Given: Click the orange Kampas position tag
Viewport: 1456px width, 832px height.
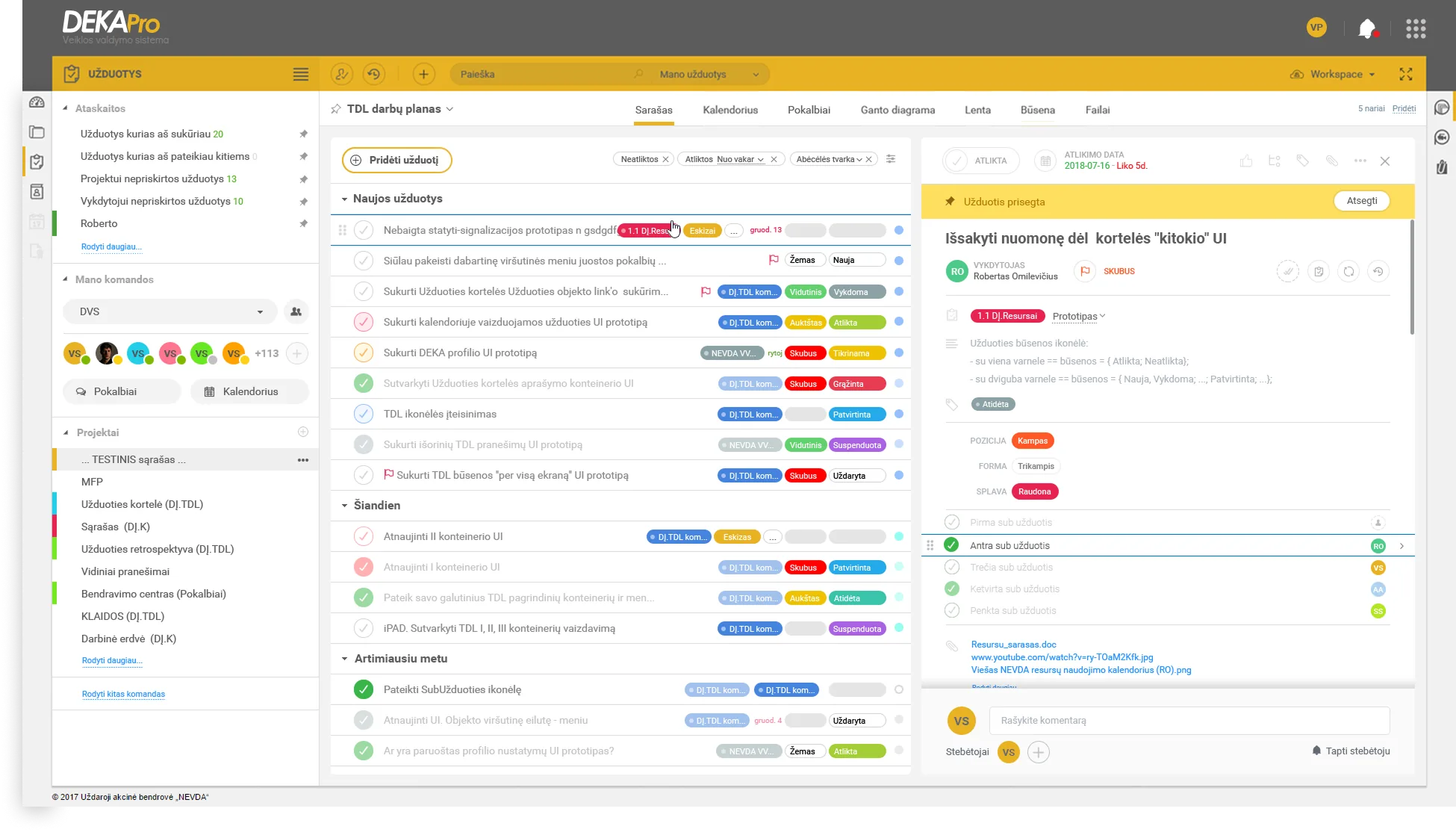Looking at the screenshot, I should (1033, 441).
